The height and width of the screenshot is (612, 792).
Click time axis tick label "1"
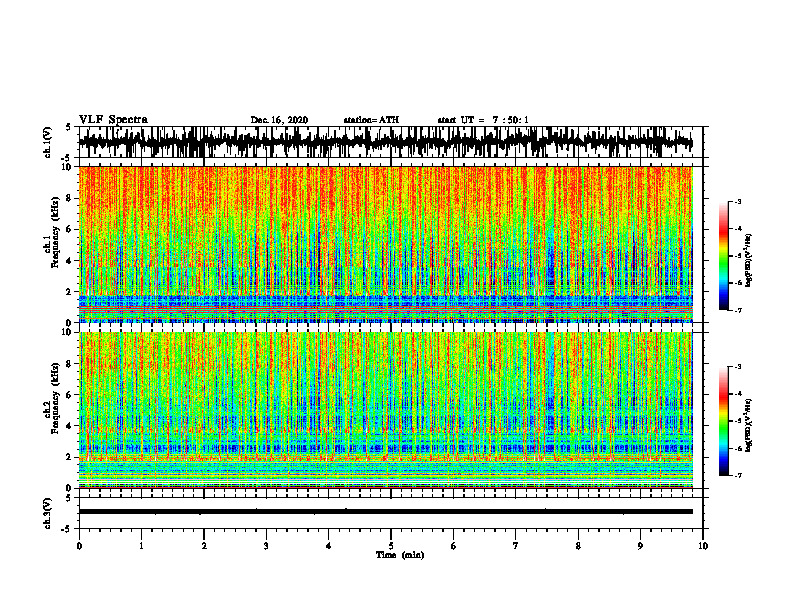tap(141, 546)
